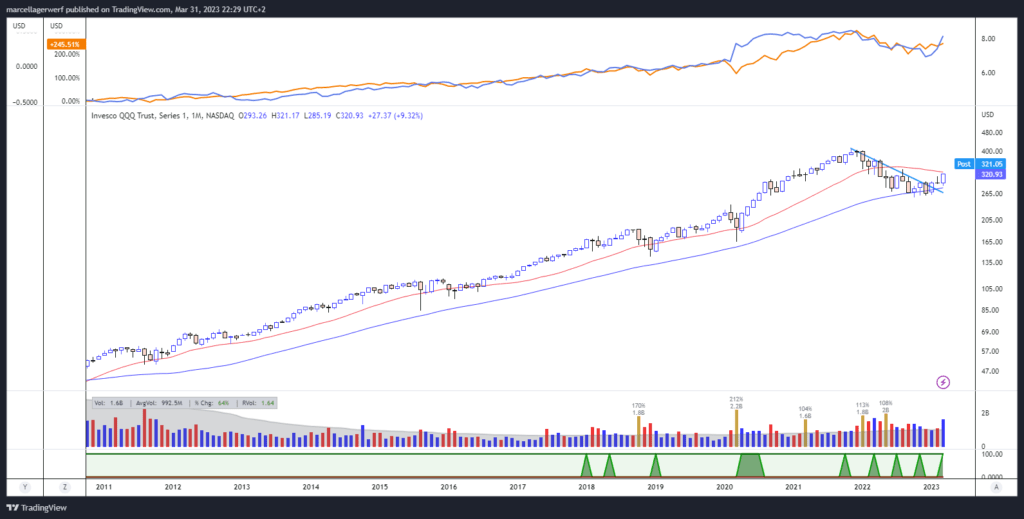Click the 113% 1.8B volume bar label
The width and height of the screenshot is (1024, 519).
[863, 408]
